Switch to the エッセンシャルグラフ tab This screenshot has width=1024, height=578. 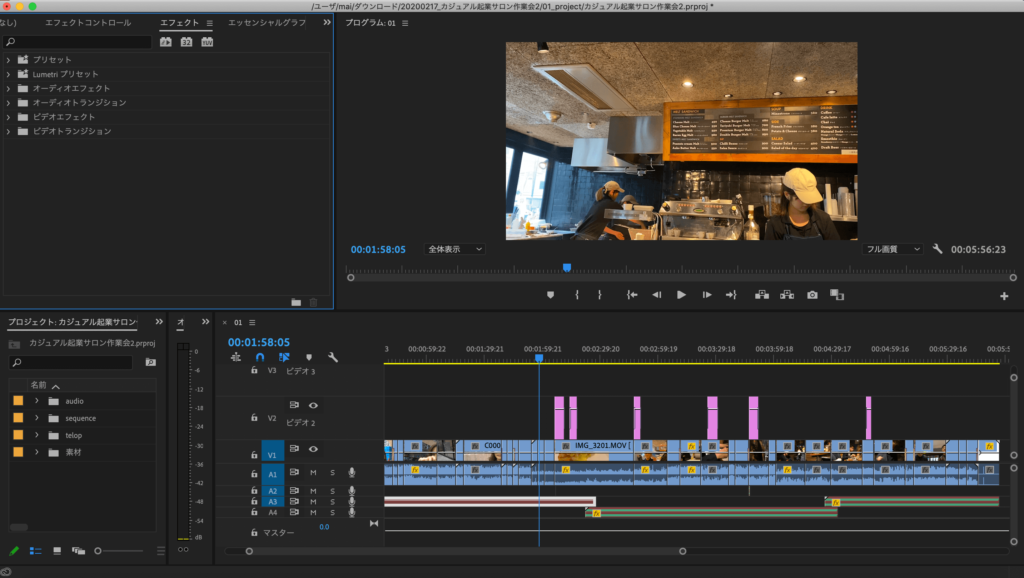pyautogui.click(x=267, y=23)
